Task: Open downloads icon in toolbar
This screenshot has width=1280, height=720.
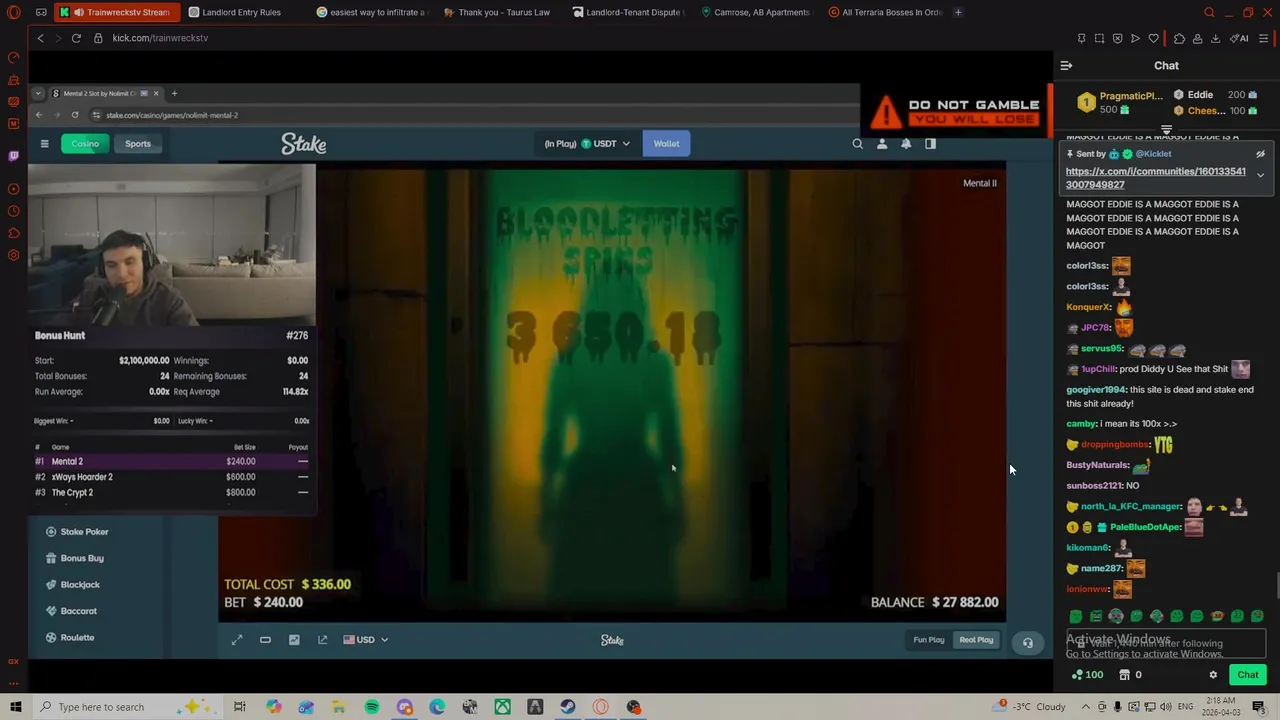Action: coord(1215,38)
